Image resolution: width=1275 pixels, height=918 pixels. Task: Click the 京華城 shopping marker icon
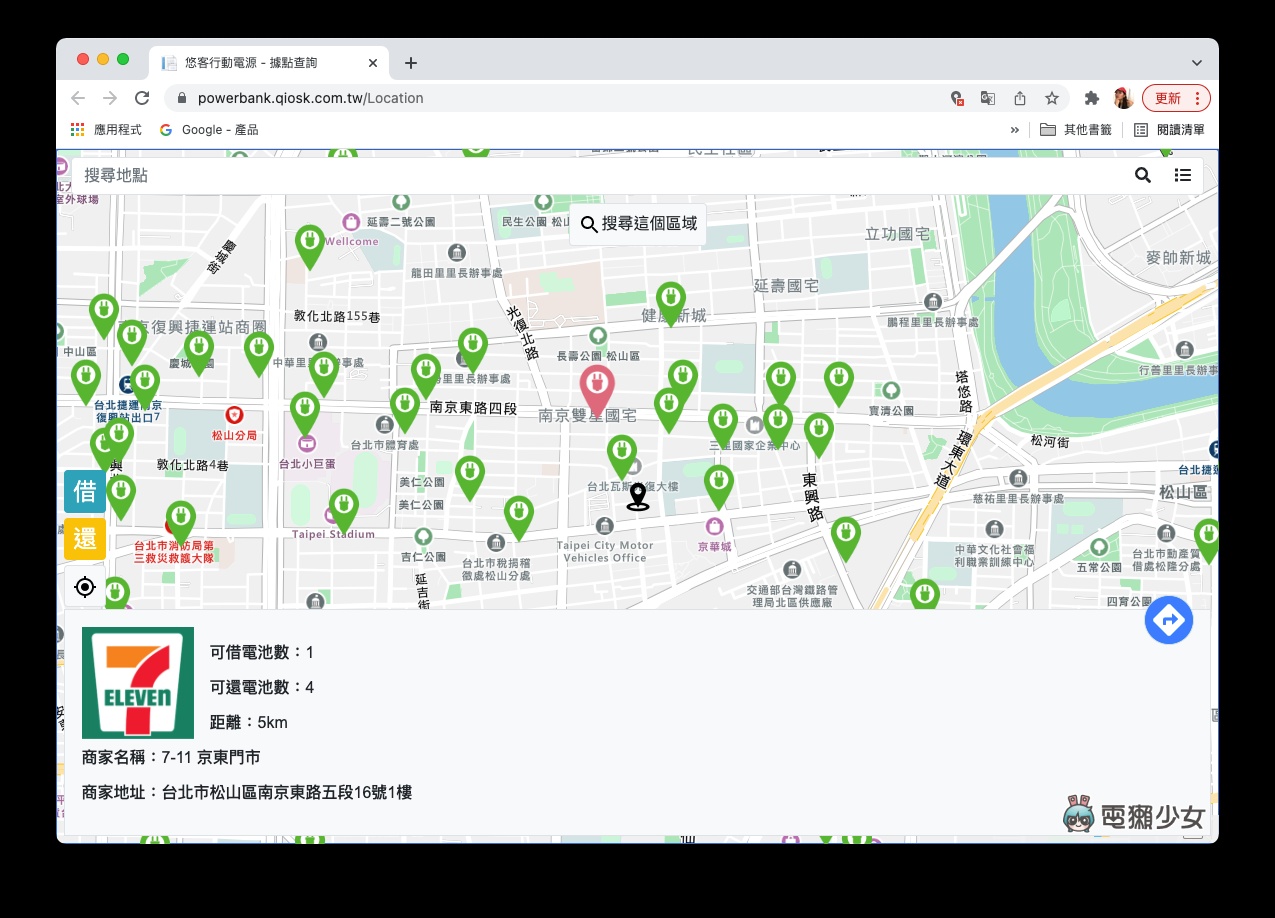(714, 526)
